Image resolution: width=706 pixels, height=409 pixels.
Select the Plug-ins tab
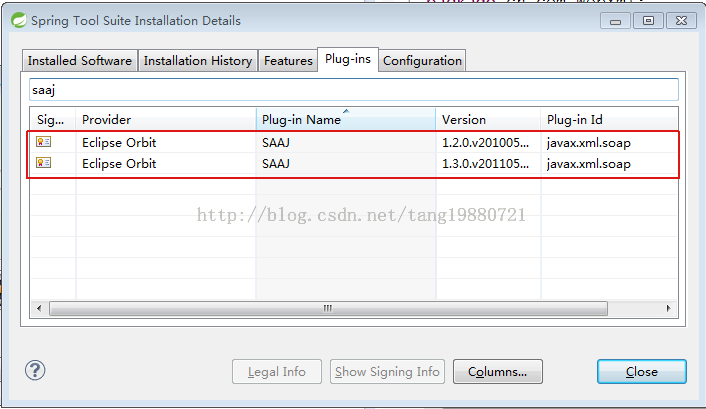tap(348, 59)
